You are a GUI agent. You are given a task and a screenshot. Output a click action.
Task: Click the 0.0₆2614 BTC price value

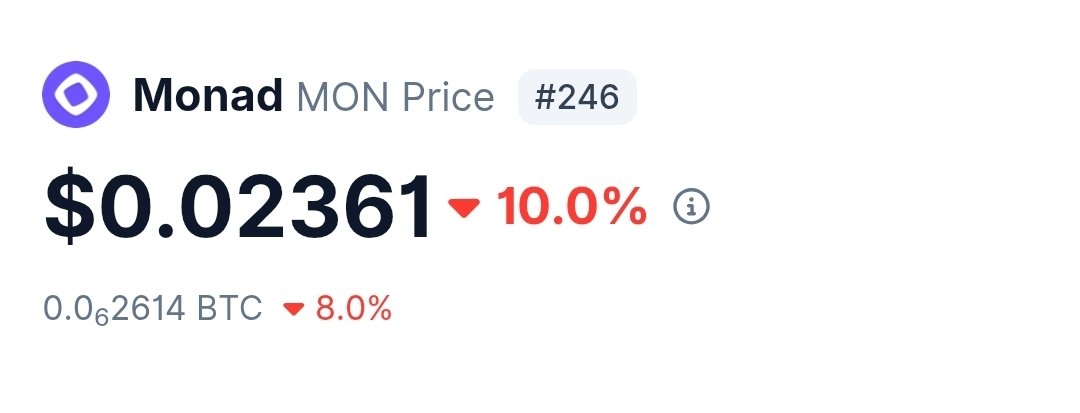point(152,309)
